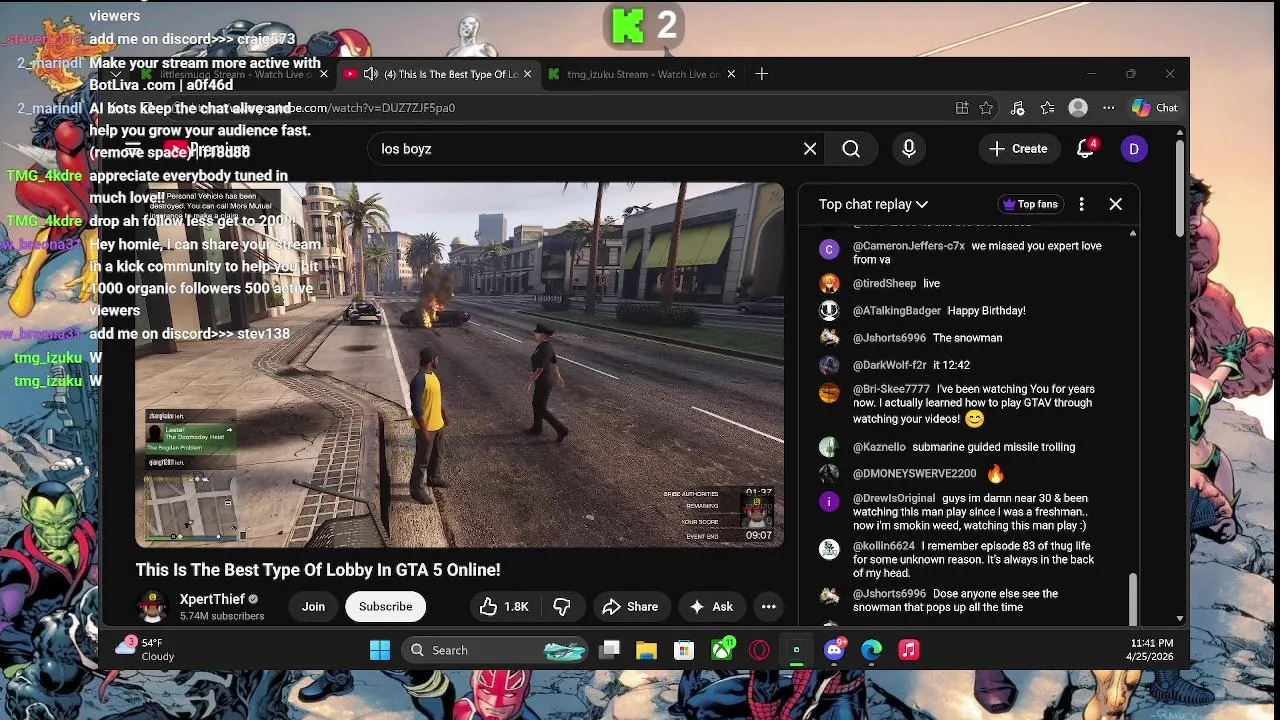Dislike the video with thumbs down

[562, 607]
